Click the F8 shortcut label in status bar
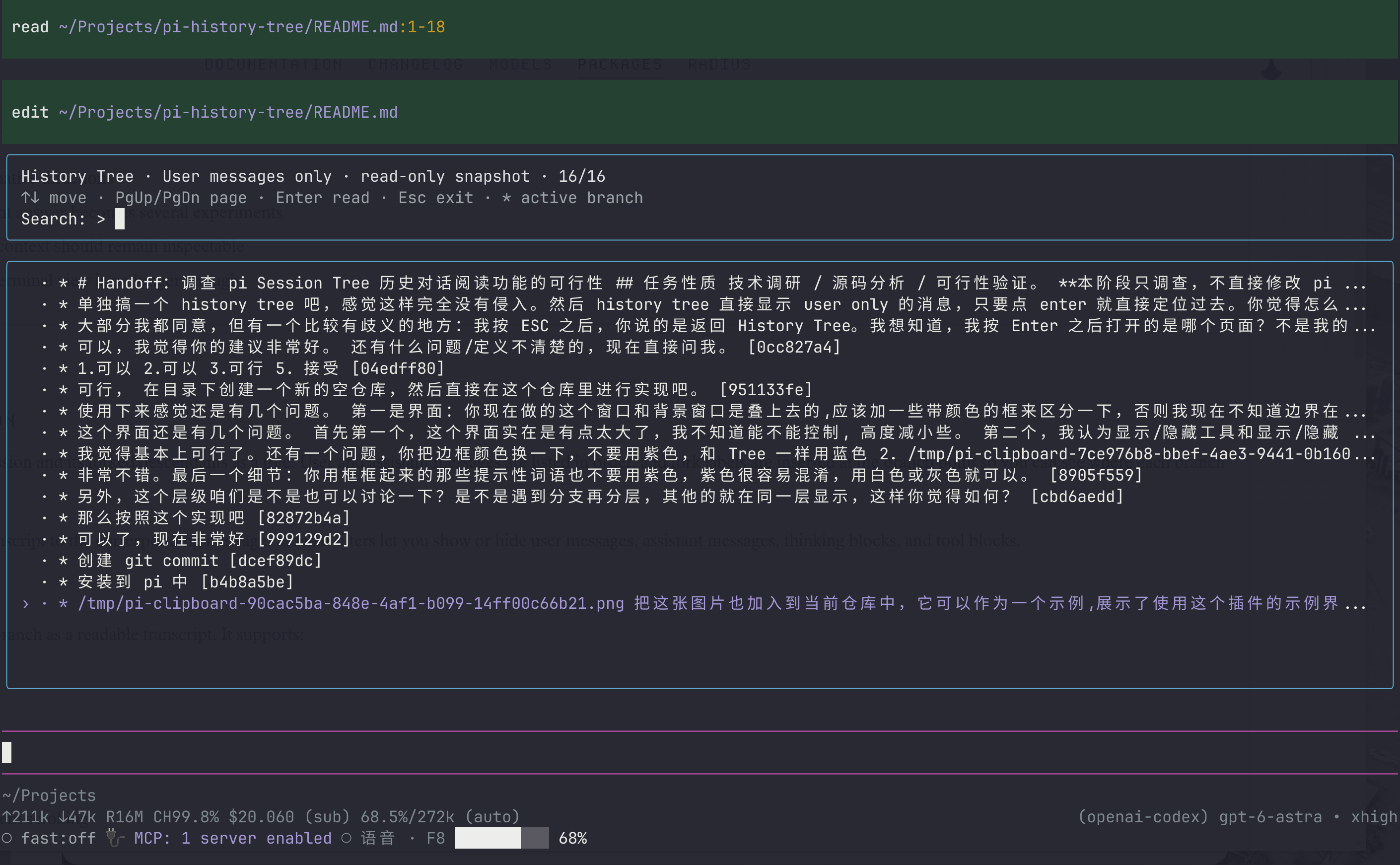Viewport: 1400px width, 865px height. [x=436, y=838]
